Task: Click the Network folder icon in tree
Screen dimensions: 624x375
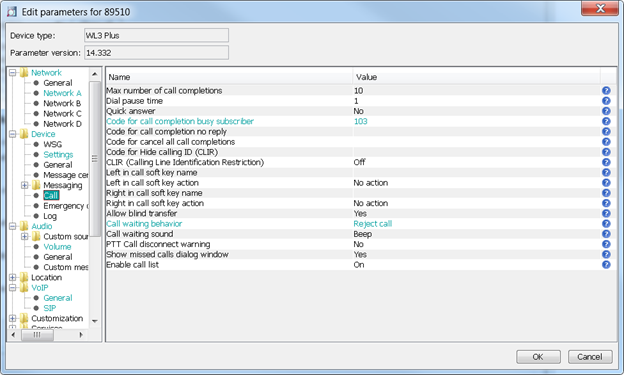Action: pos(24,72)
